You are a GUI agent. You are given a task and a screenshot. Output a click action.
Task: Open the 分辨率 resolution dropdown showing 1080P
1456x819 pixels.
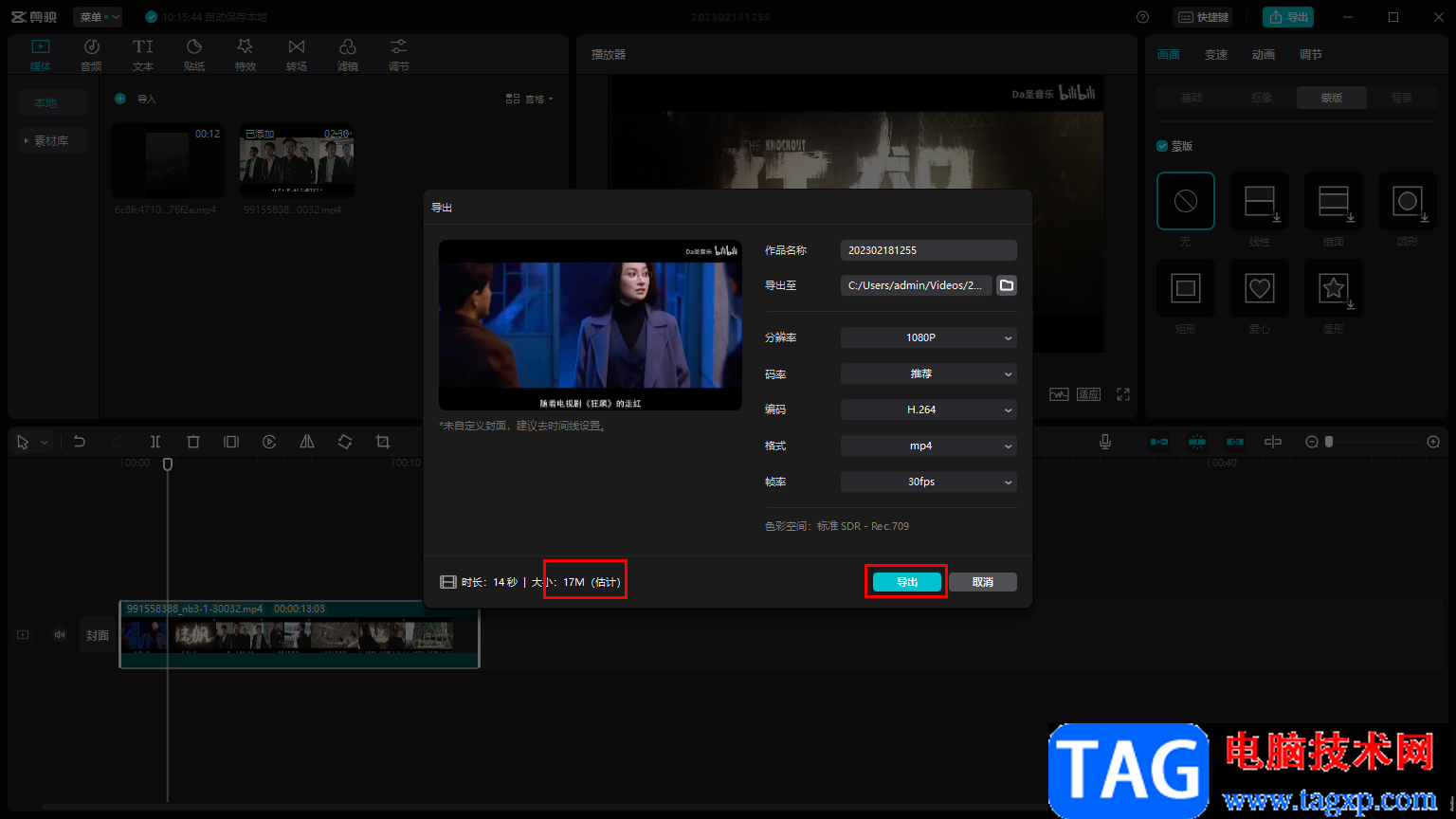[929, 337]
